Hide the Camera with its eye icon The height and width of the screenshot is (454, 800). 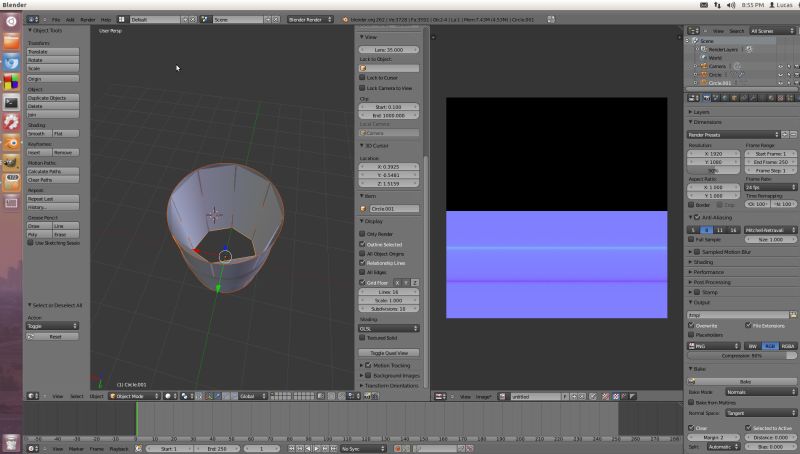(780, 66)
